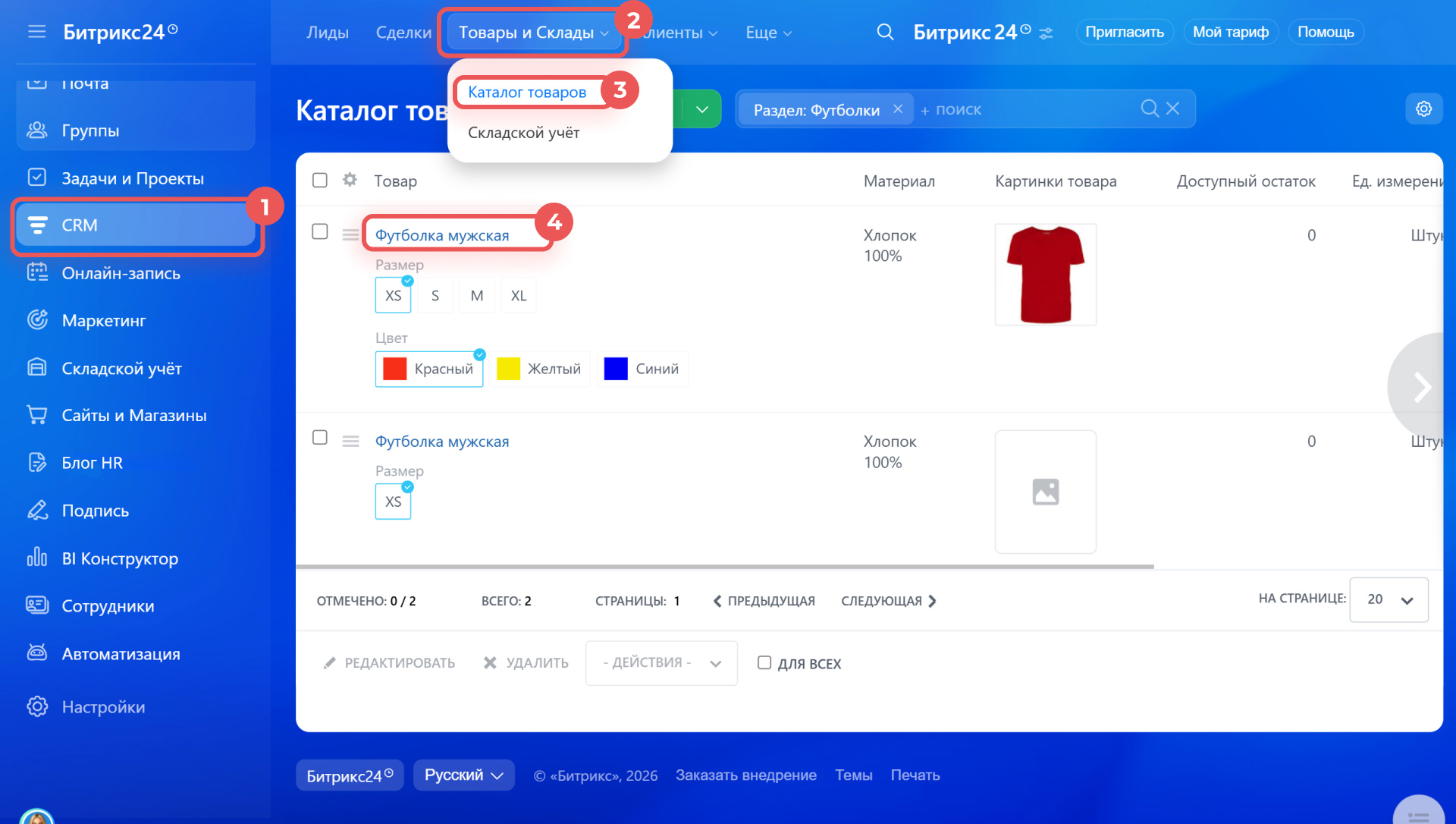Clear search filter with X icon

point(1172,109)
